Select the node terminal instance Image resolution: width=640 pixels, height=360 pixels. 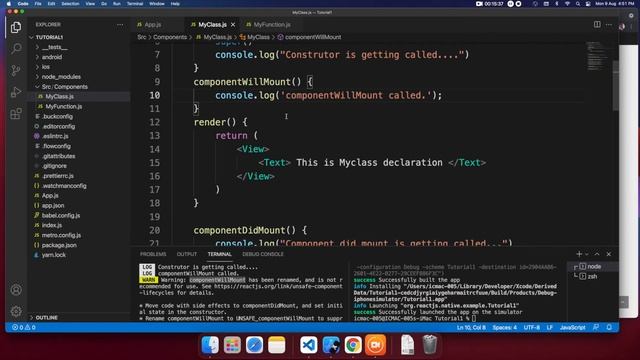[x=593, y=267]
